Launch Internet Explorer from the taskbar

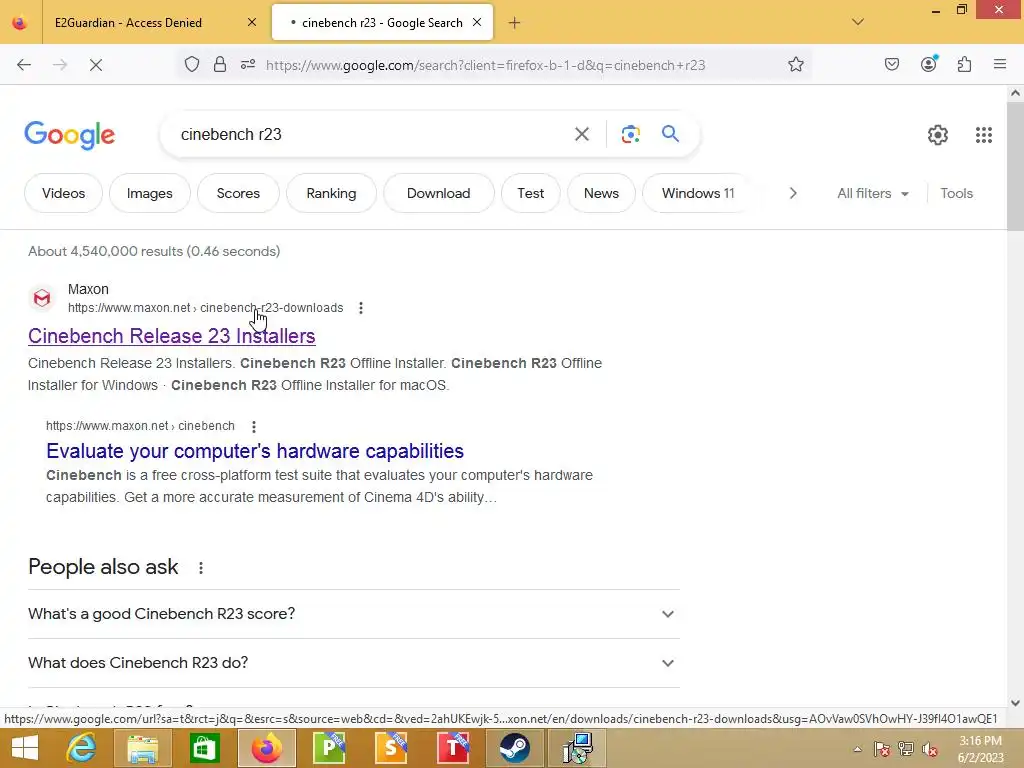[81, 748]
